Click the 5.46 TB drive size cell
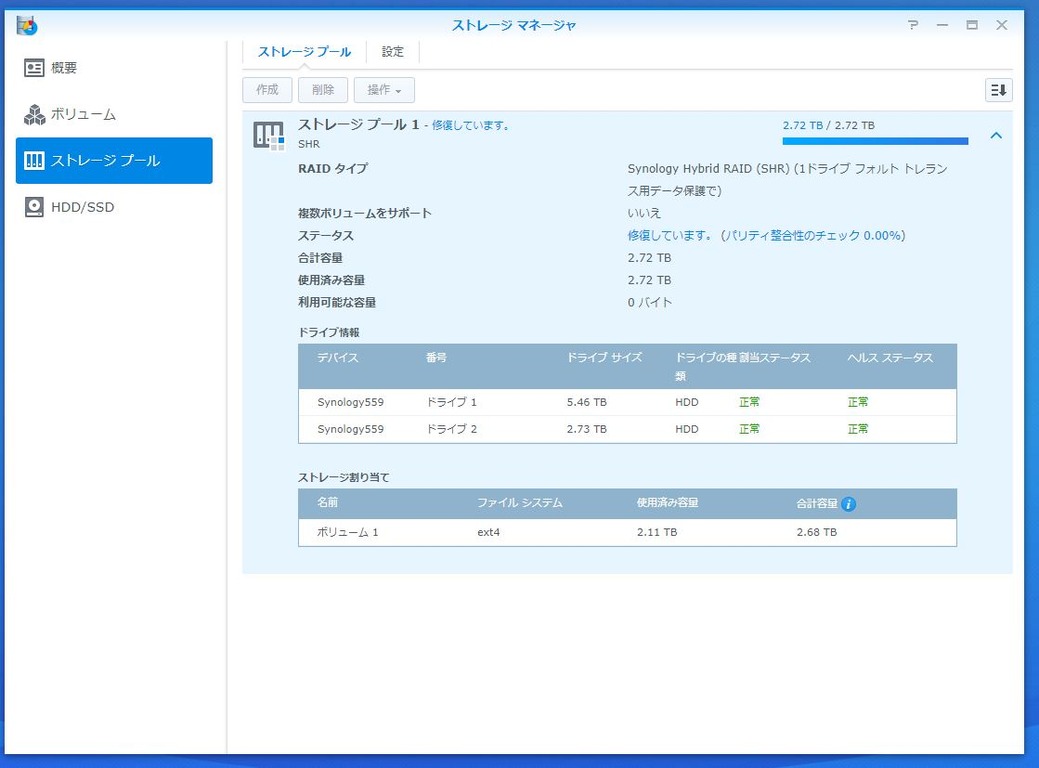1039x768 pixels. 586,402
